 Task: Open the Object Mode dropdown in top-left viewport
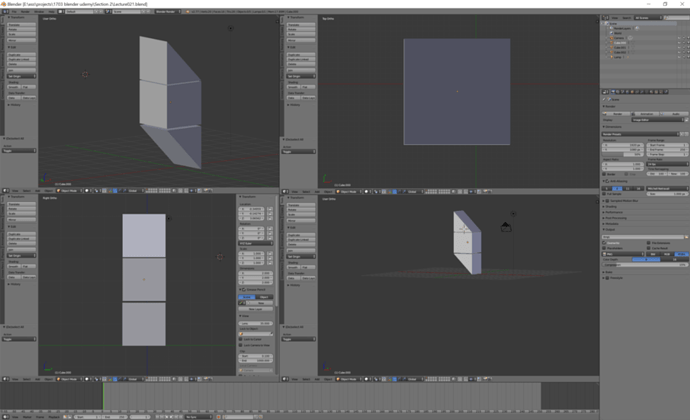pyautogui.click(x=68, y=191)
